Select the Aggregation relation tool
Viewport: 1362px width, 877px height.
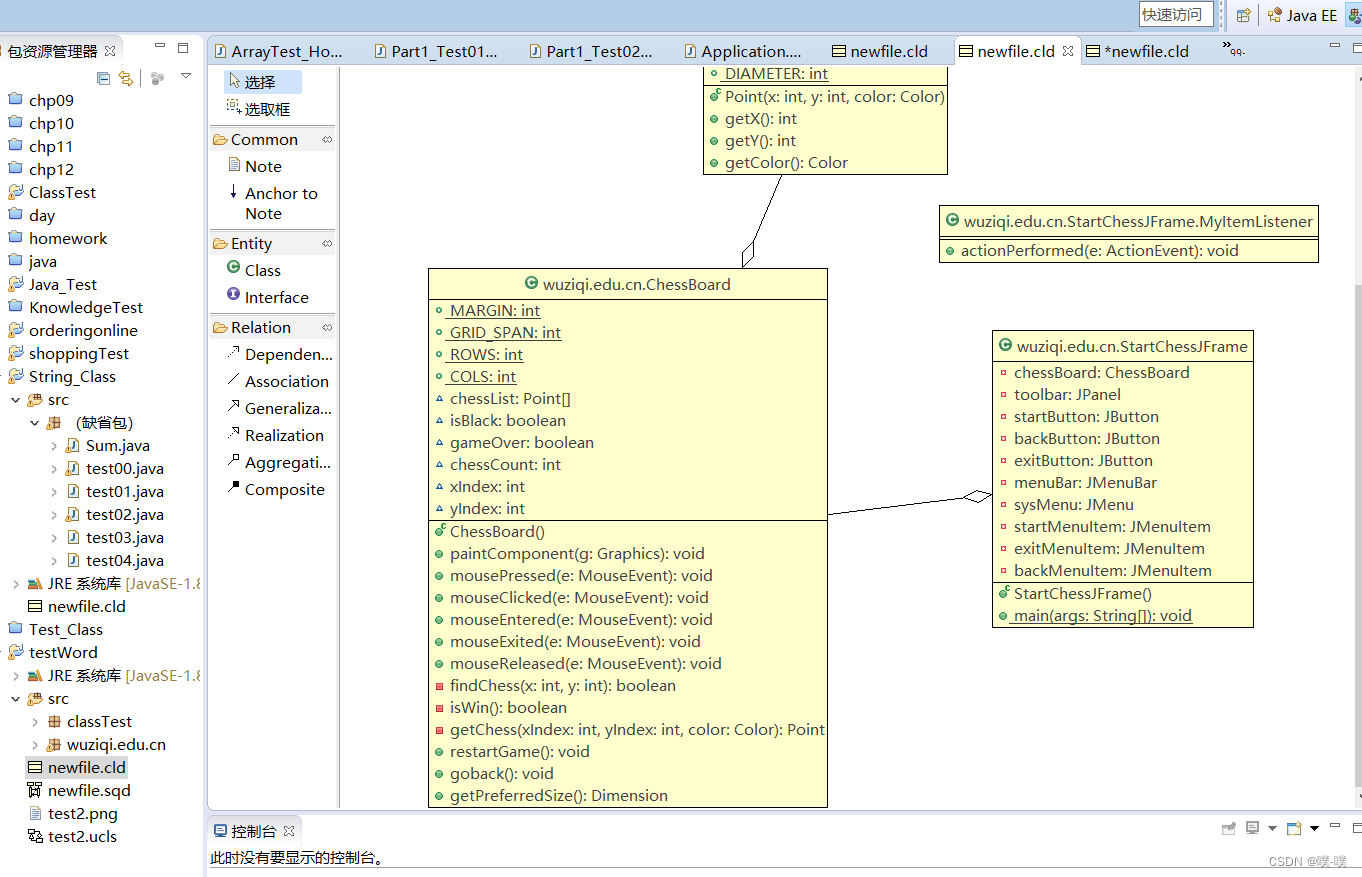click(279, 462)
